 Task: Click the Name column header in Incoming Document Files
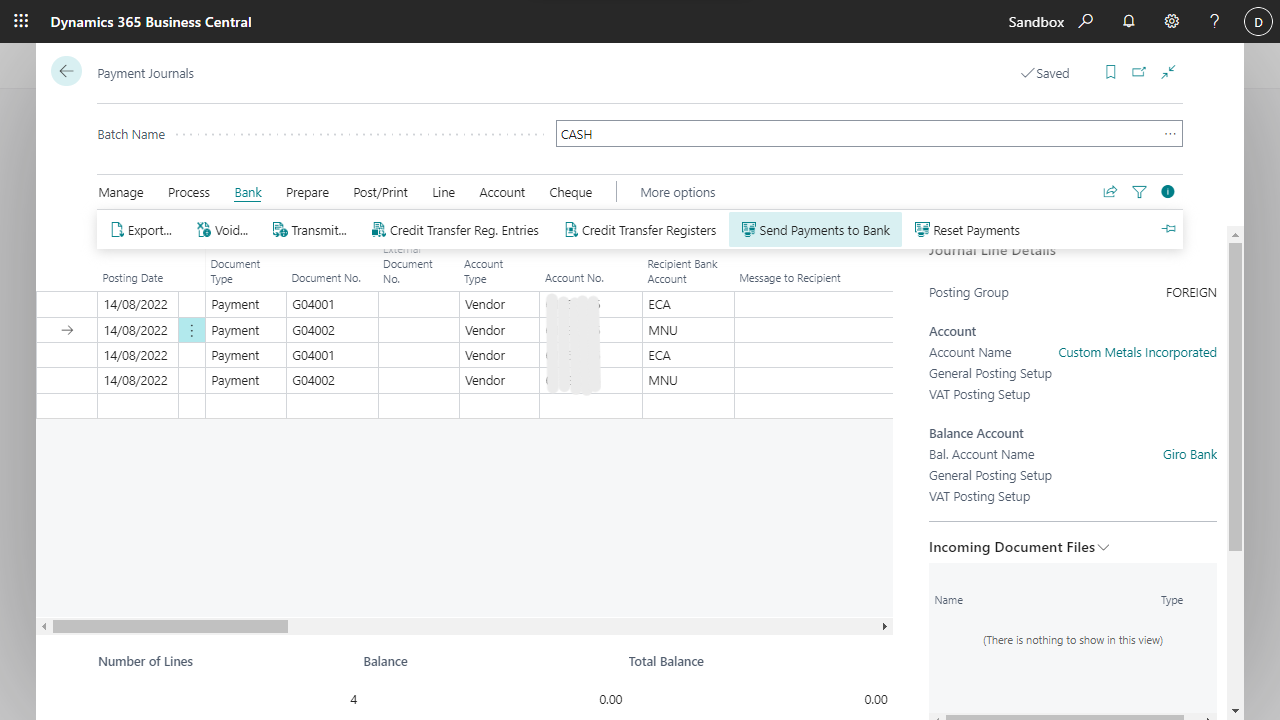(949, 600)
